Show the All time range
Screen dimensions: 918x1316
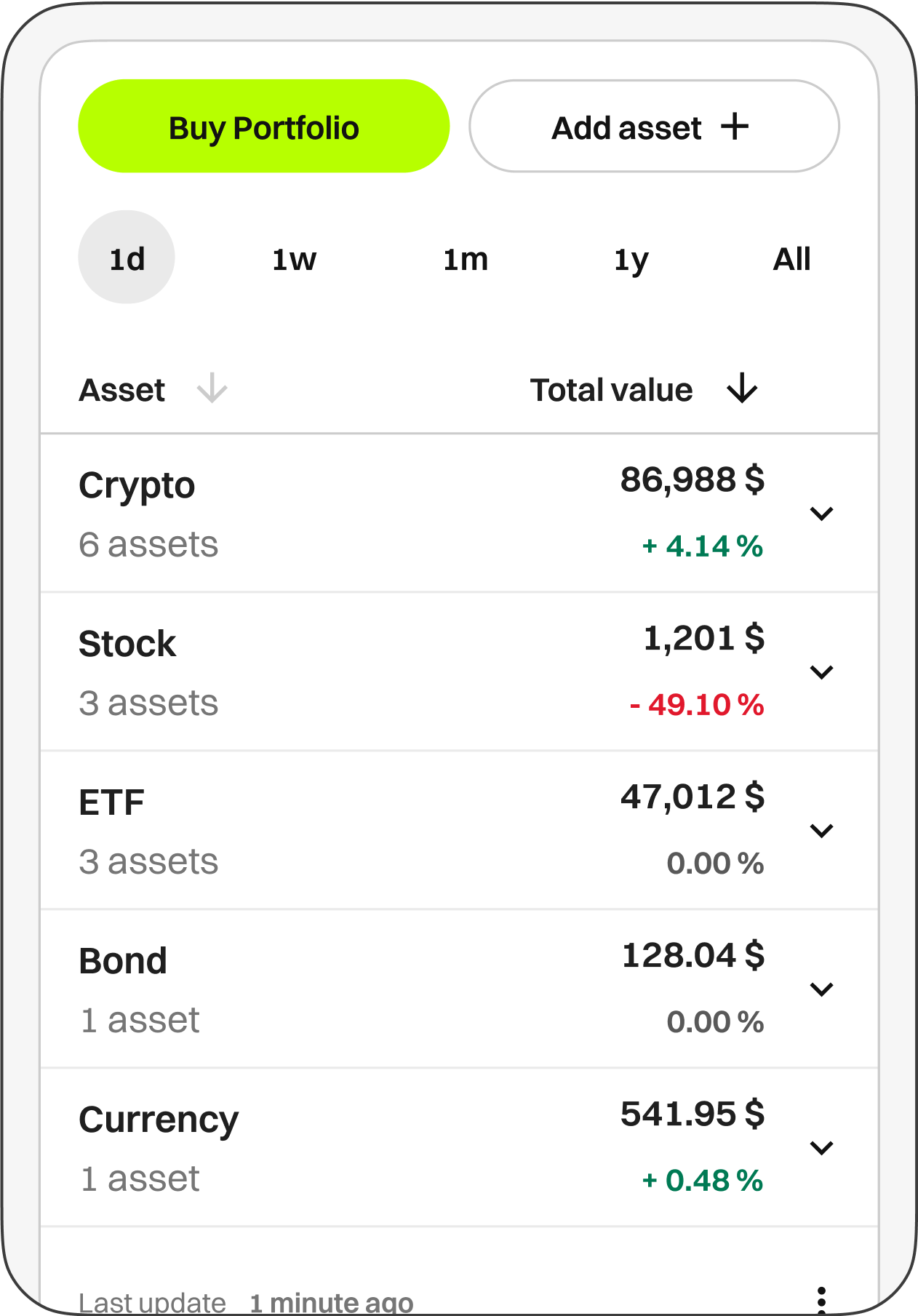(791, 259)
